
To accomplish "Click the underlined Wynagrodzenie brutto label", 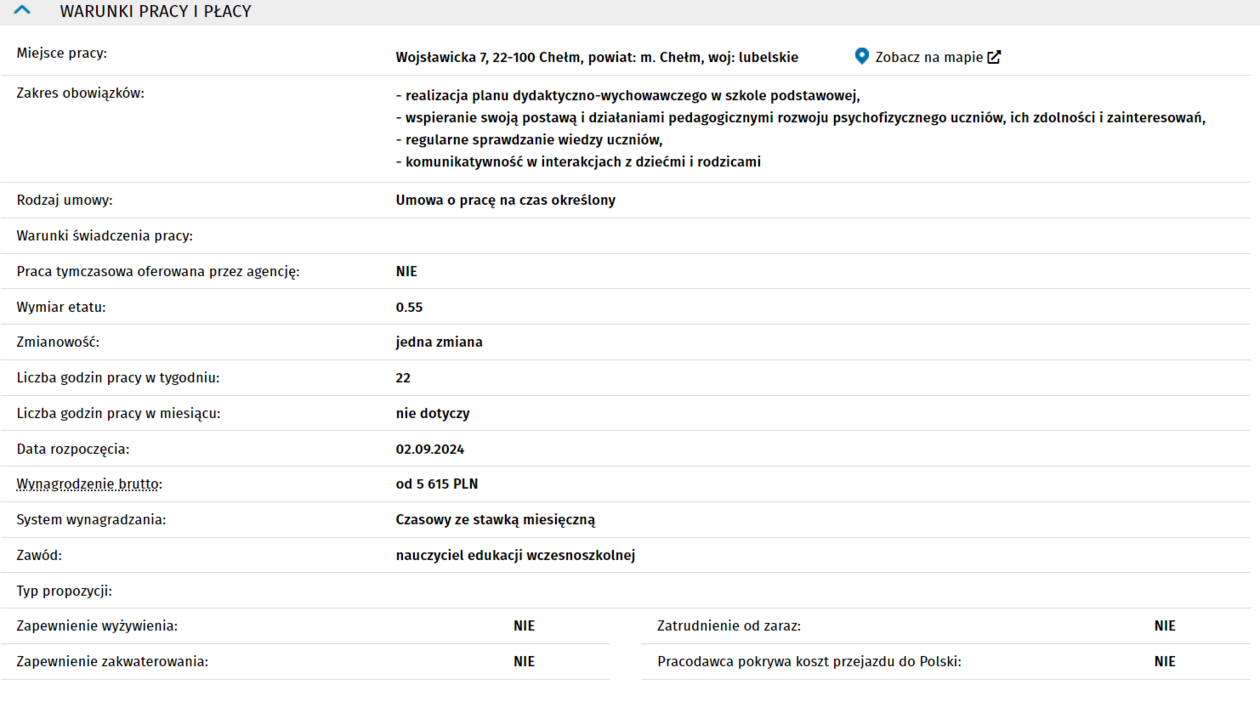I will click(88, 484).
